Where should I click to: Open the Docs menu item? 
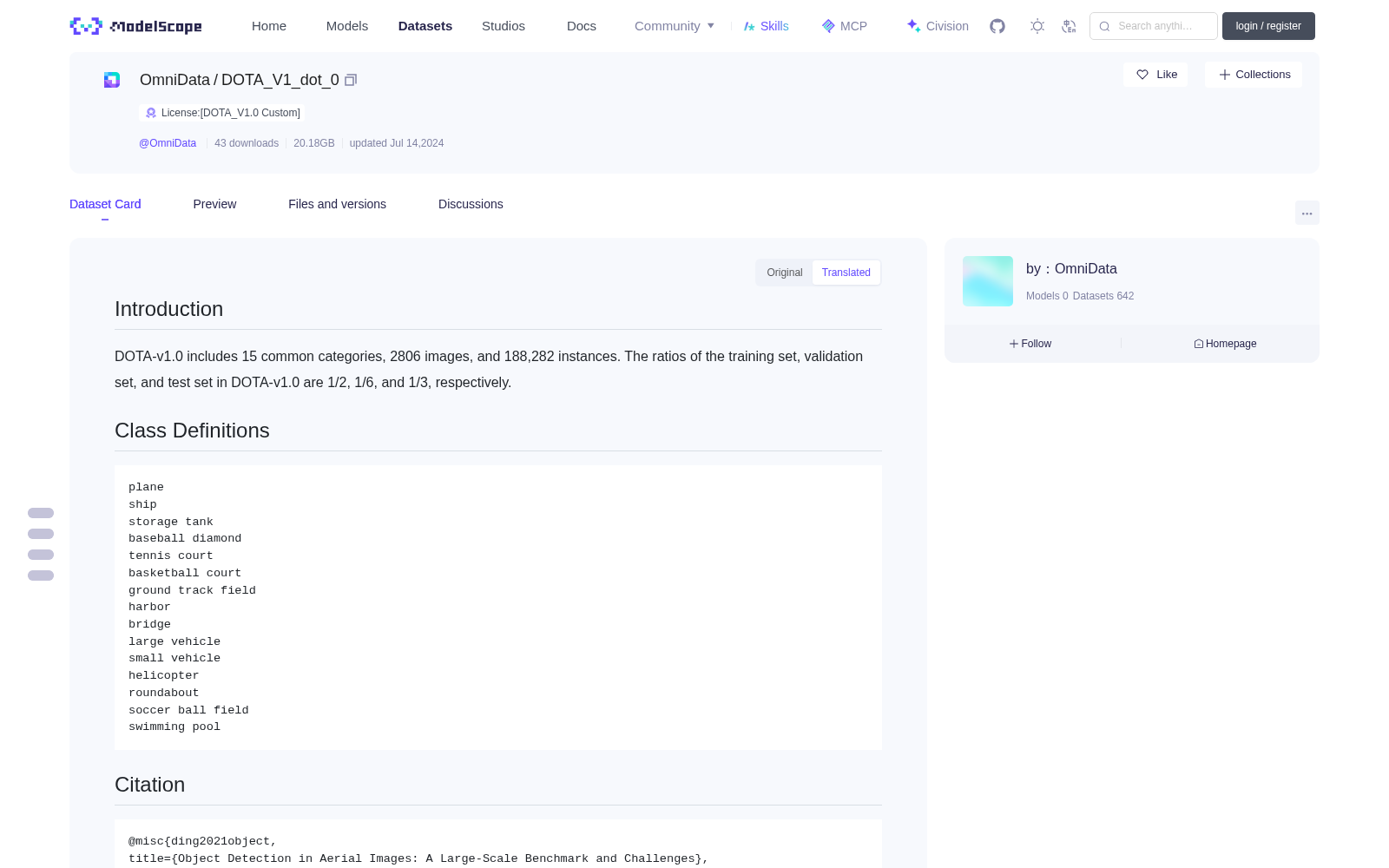tap(582, 26)
